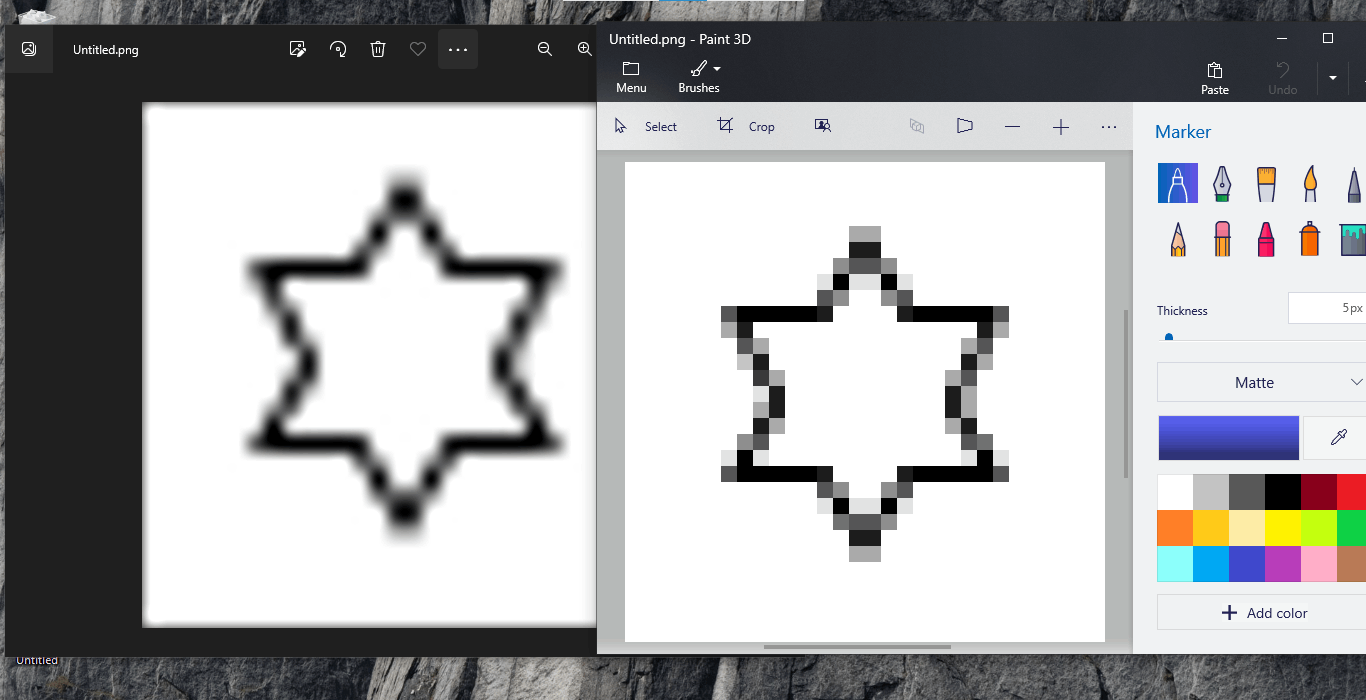Click the pixelated star on canvas

pyautogui.click(x=865, y=394)
